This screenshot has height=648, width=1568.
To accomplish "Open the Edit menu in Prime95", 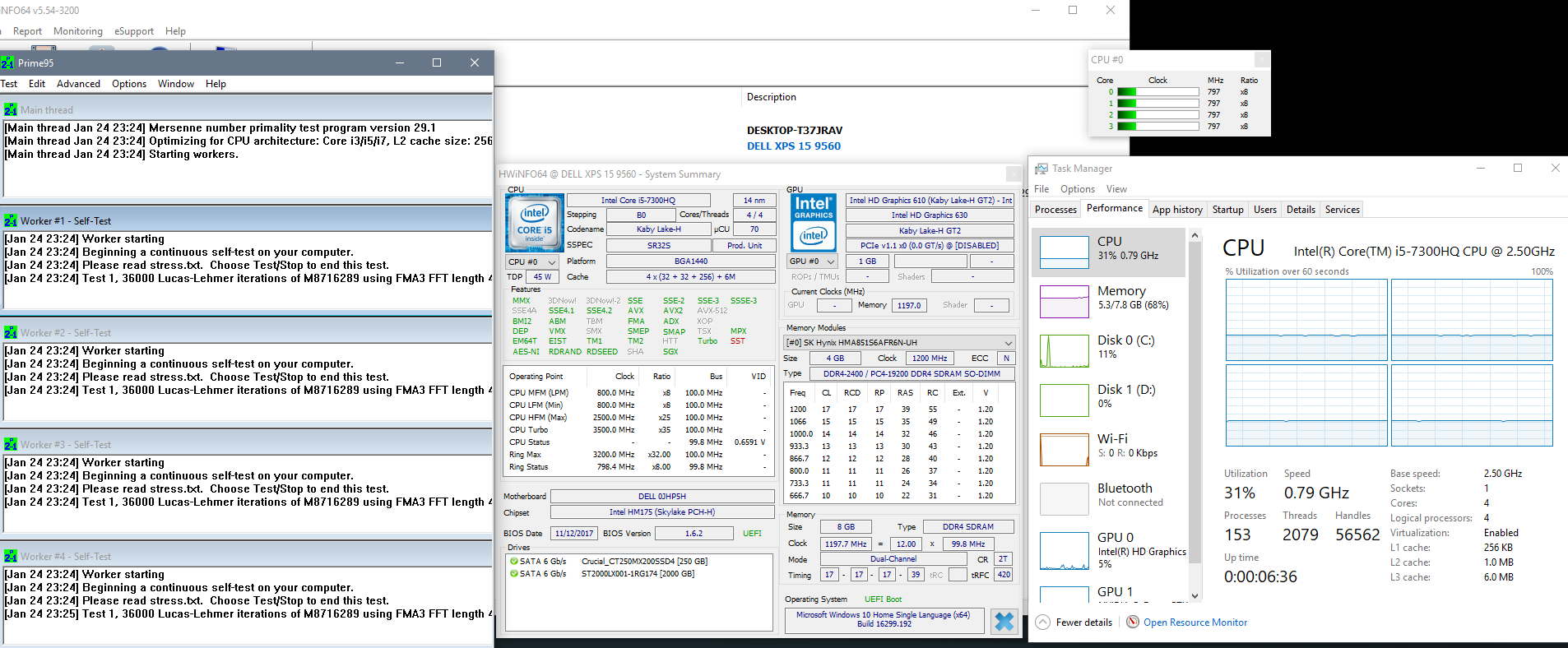I will click(37, 84).
